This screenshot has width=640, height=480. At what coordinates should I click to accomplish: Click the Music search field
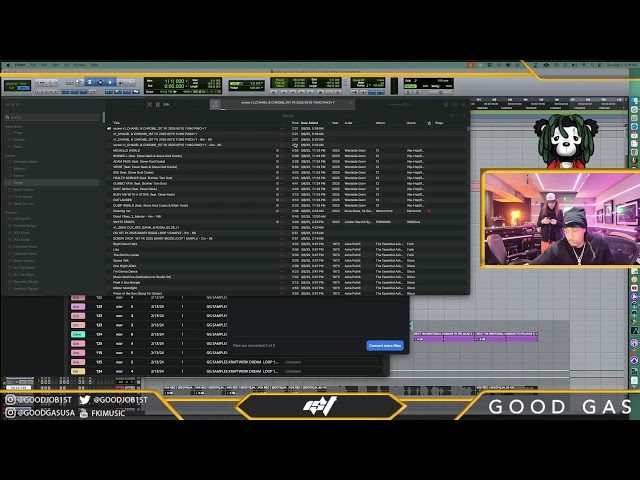52,117
